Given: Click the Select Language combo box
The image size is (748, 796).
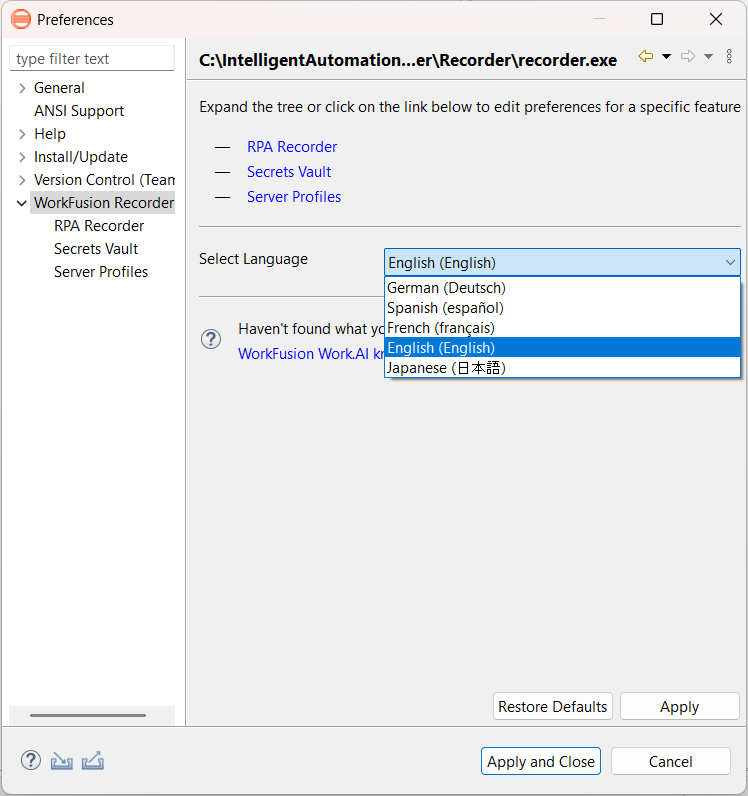Looking at the screenshot, I should pyautogui.click(x=562, y=262).
